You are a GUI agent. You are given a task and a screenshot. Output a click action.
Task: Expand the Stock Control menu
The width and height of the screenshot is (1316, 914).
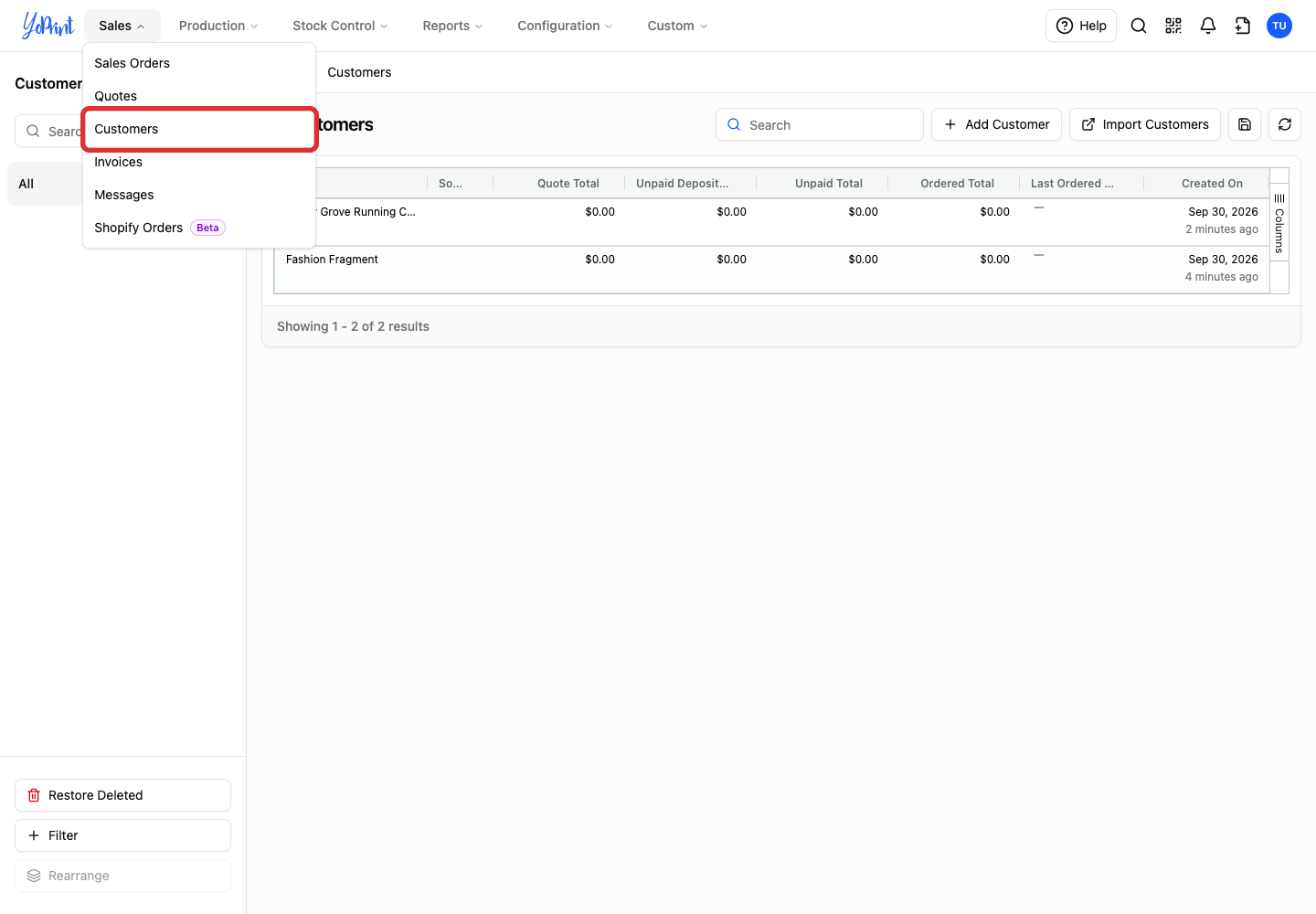340,26
